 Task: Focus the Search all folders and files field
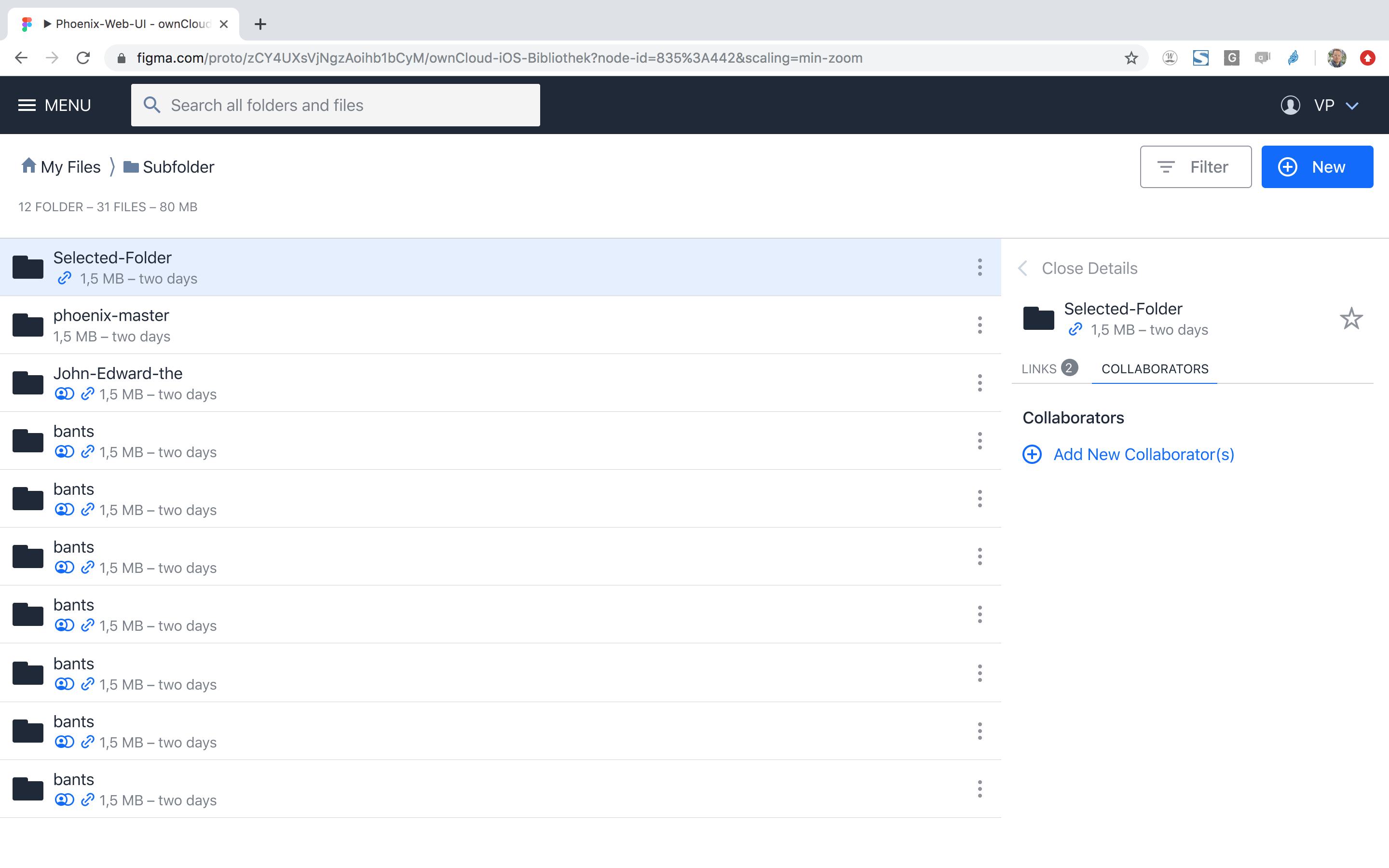coord(335,105)
